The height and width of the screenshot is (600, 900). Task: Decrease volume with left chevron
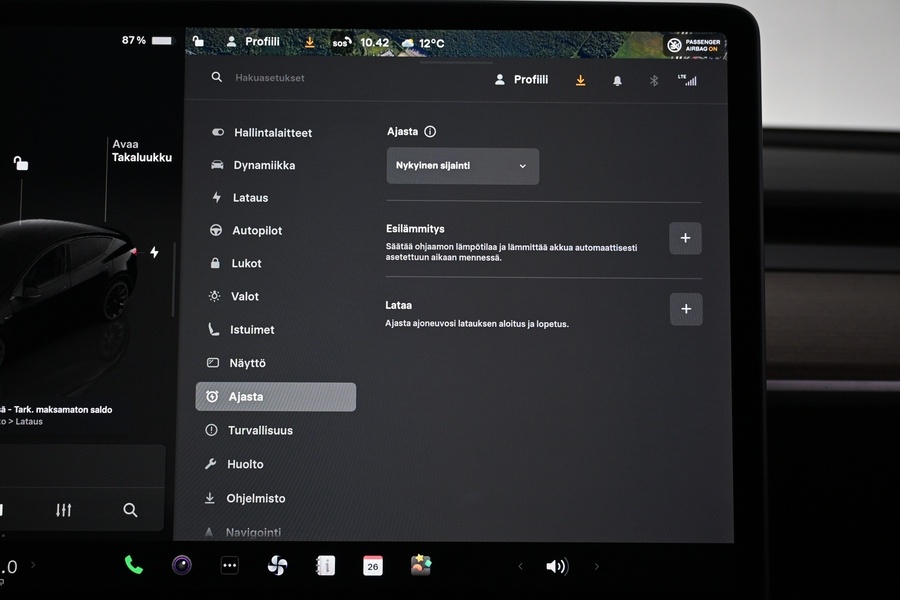point(520,566)
